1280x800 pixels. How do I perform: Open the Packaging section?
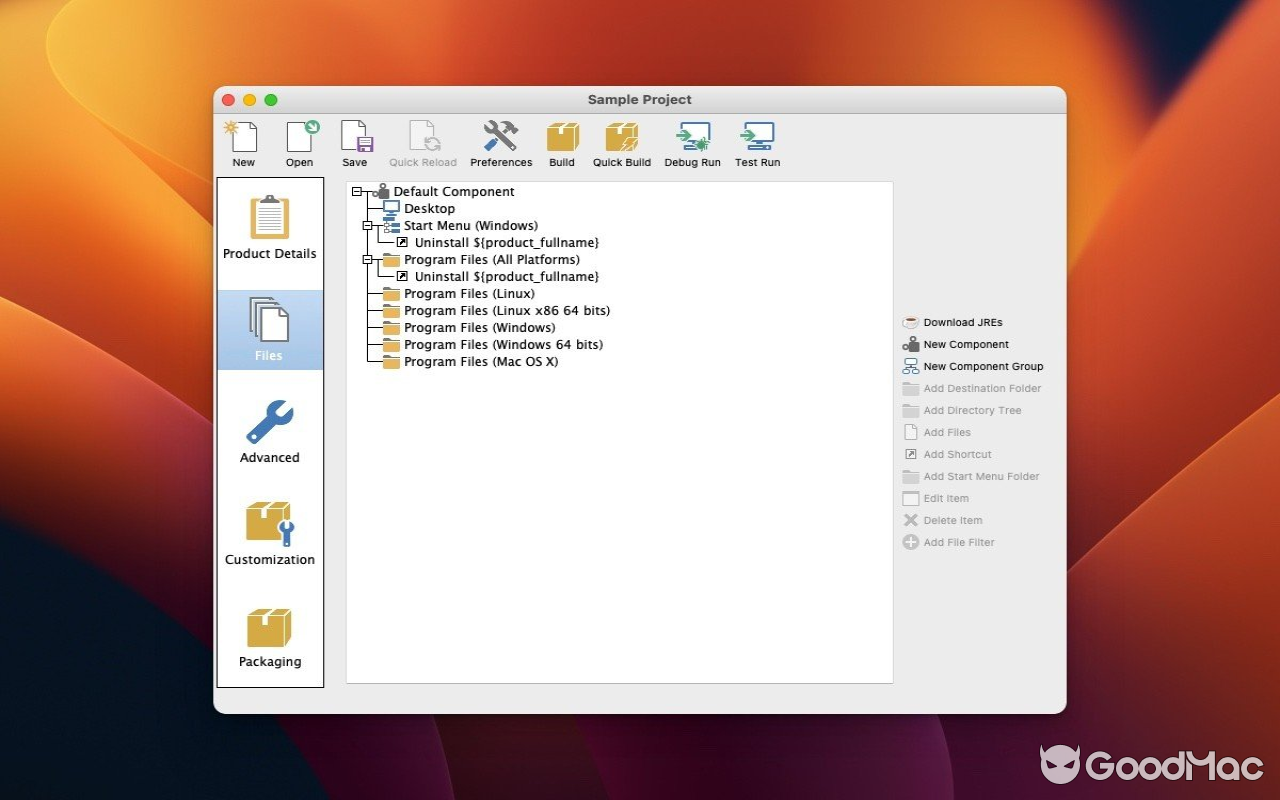pyautogui.click(x=269, y=636)
